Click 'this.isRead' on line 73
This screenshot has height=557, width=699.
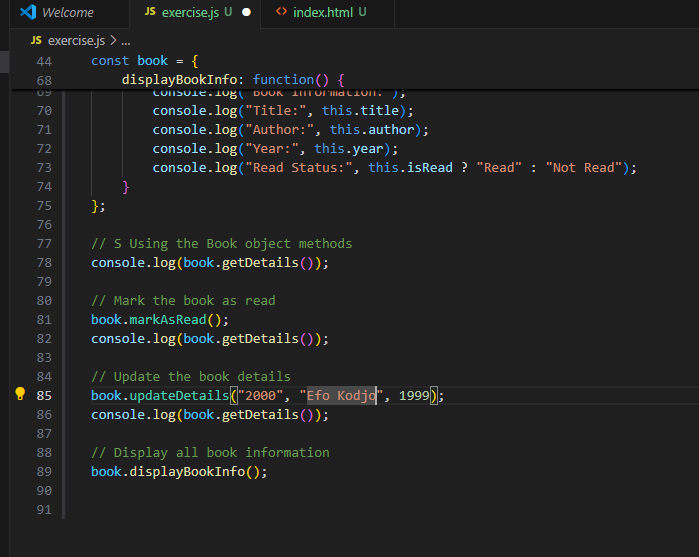pos(410,167)
